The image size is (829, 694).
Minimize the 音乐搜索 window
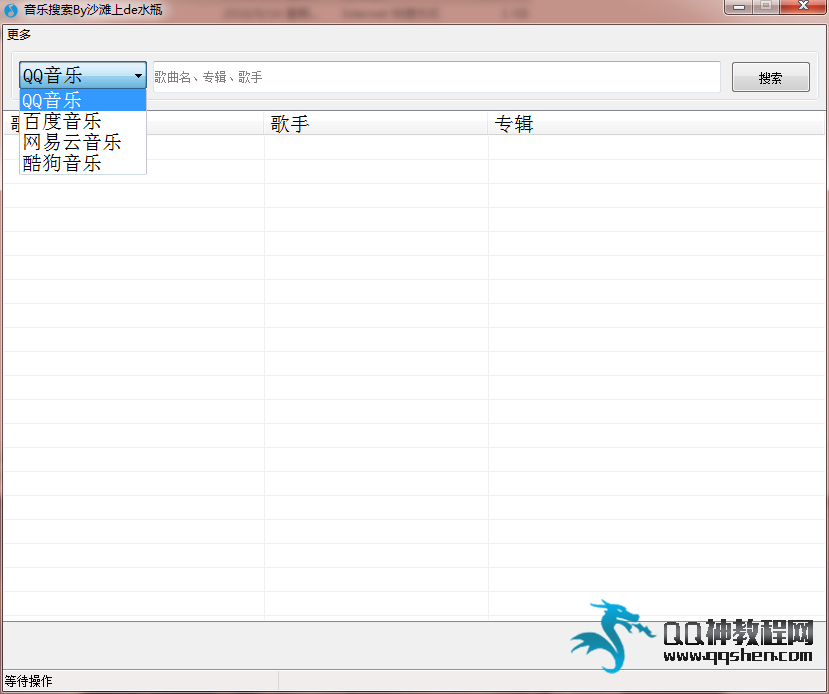[739, 7]
